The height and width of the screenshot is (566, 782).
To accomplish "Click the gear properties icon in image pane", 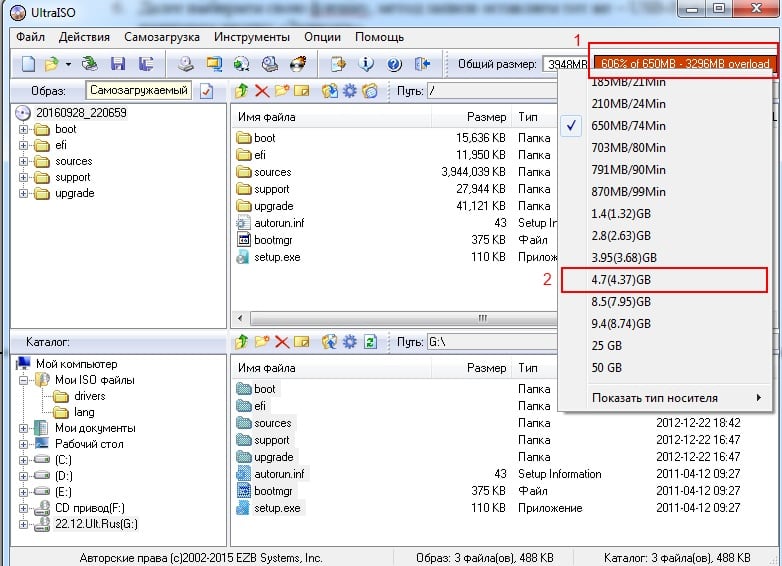I will (349, 91).
